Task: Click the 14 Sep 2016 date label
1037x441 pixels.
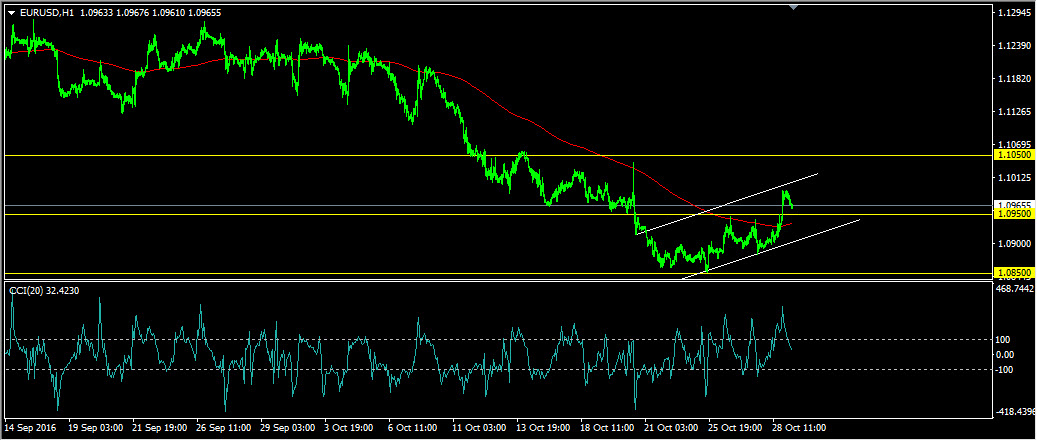Action: click(30, 428)
